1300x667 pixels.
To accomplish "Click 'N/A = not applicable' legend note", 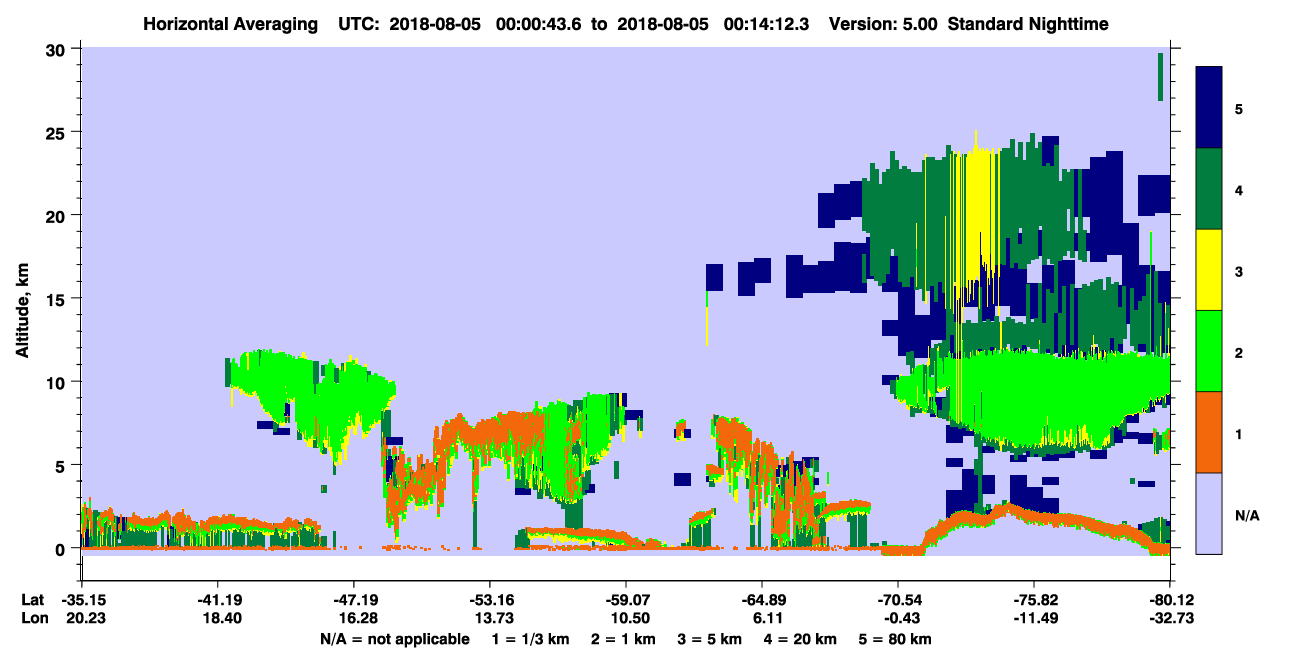I will point(395,639).
